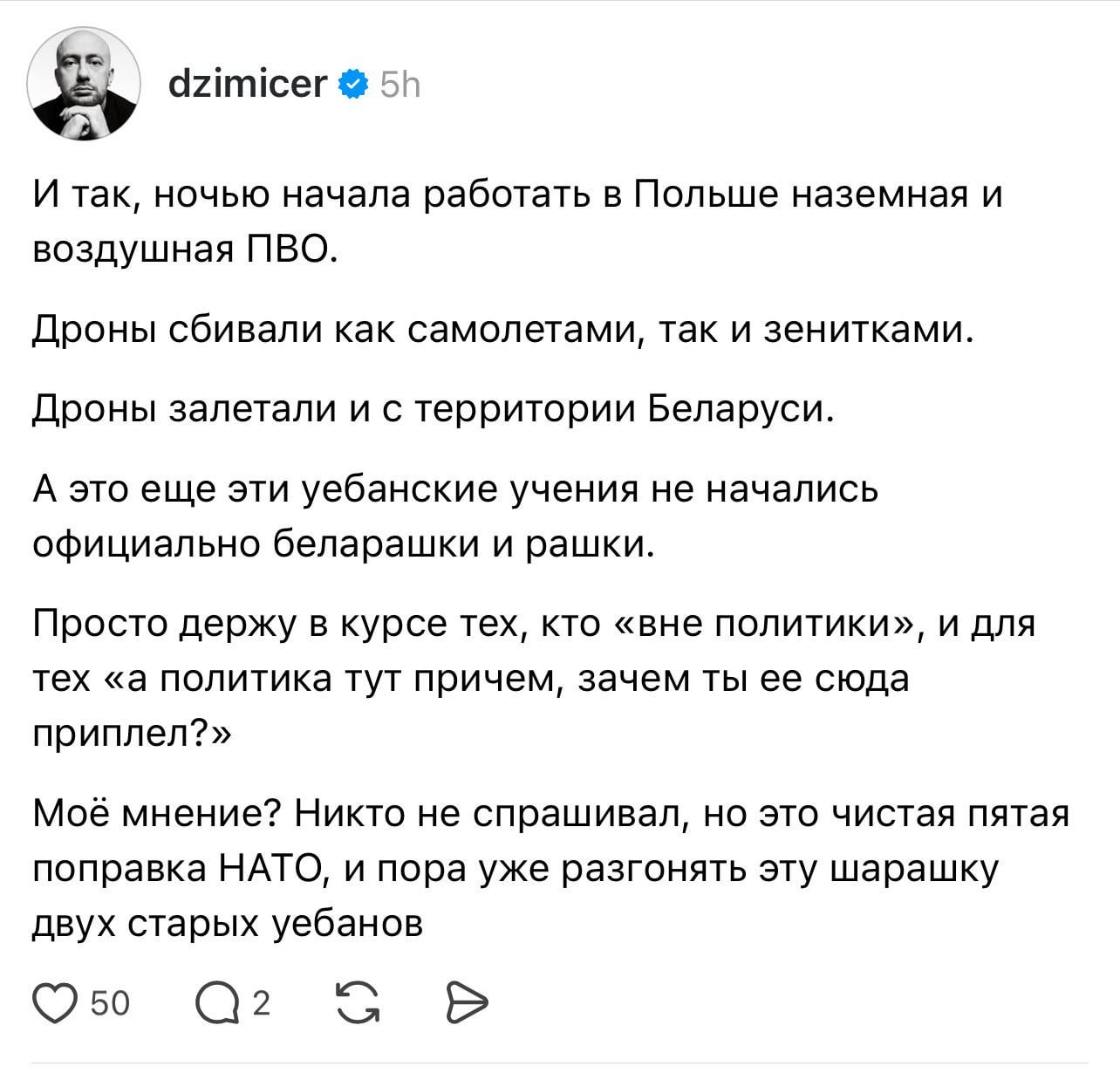The width and height of the screenshot is (1120, 1073).
Task: View the 50 likes count
Action: pos(110,1004)
